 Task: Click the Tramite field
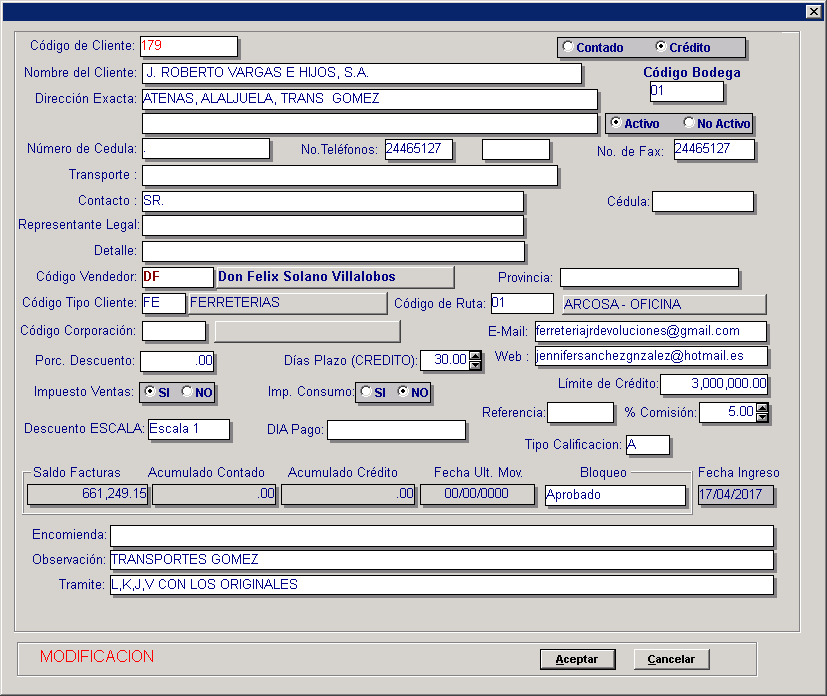coord(442,585)
